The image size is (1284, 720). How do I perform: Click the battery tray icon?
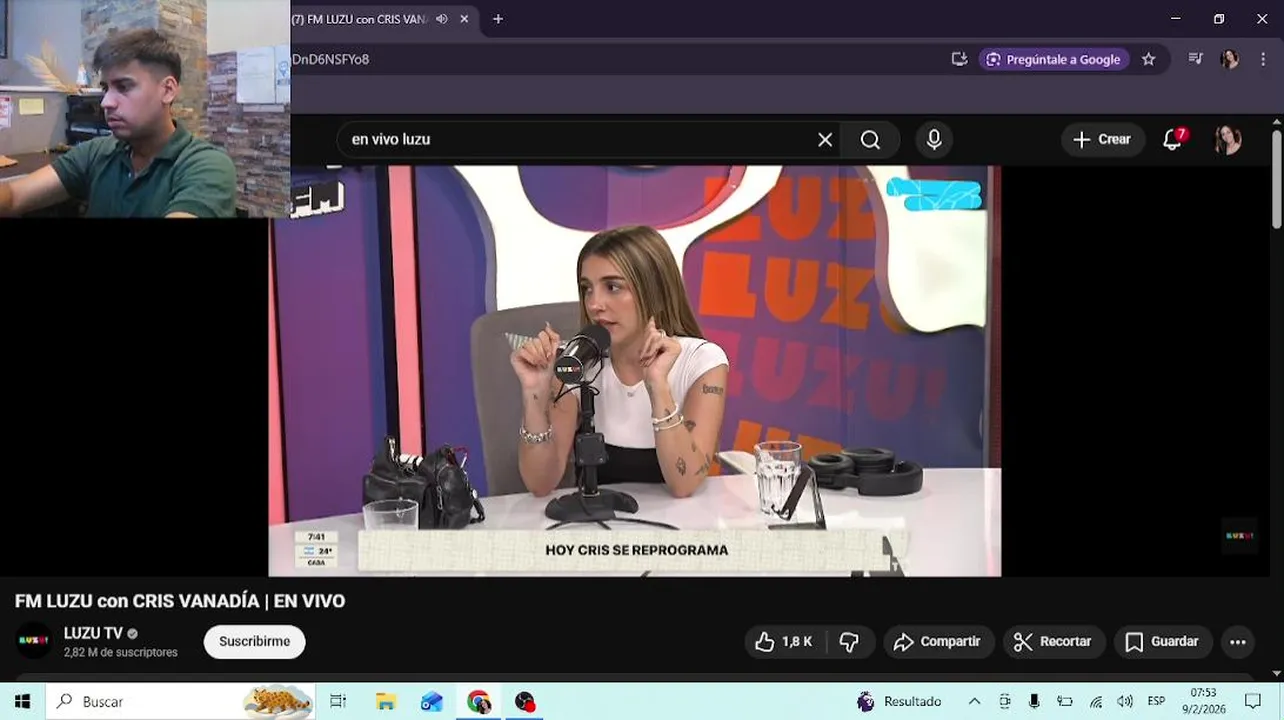[x=1065, y=701]
